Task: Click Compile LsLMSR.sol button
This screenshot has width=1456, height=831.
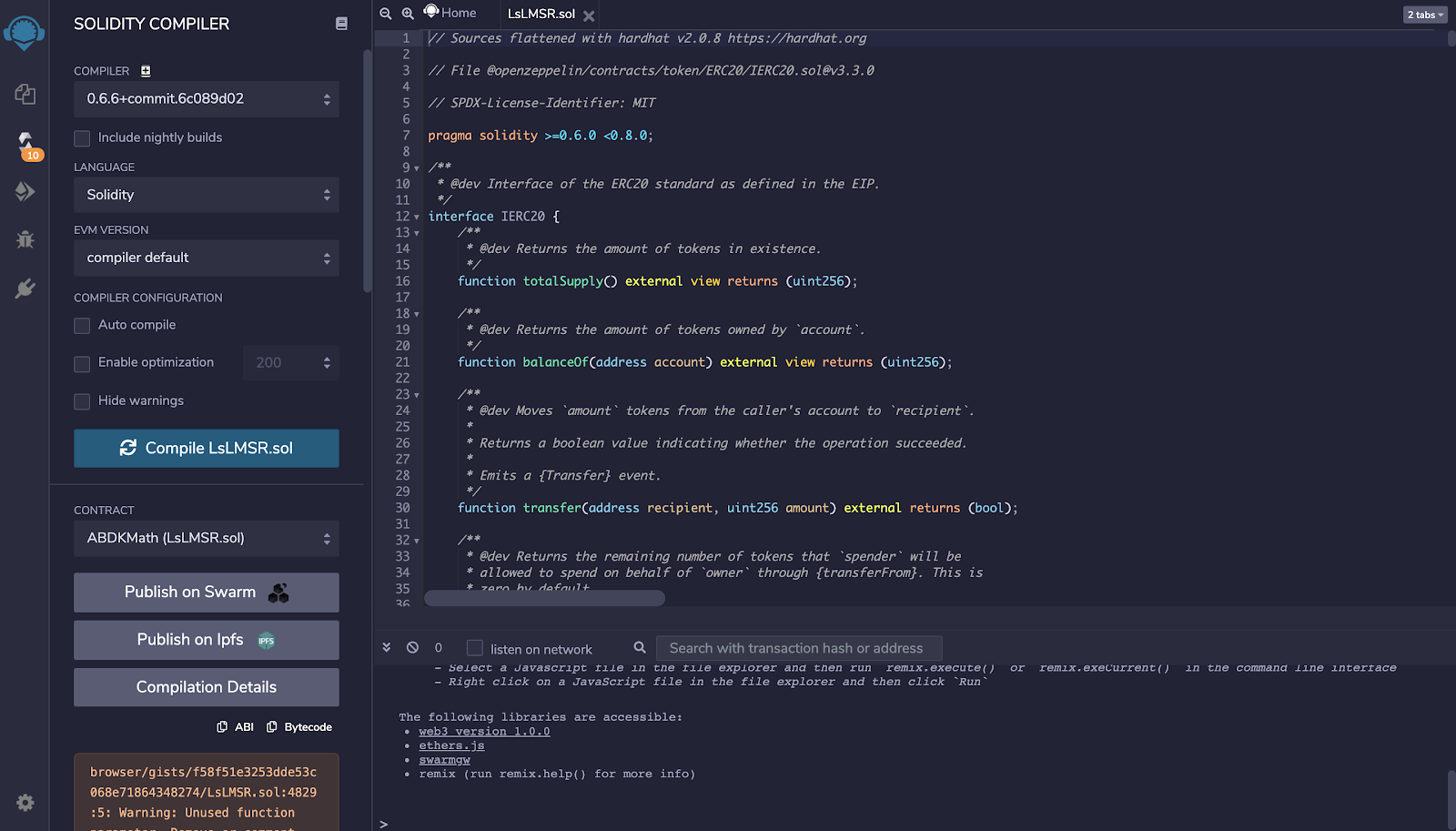Action: coord(207,448)
